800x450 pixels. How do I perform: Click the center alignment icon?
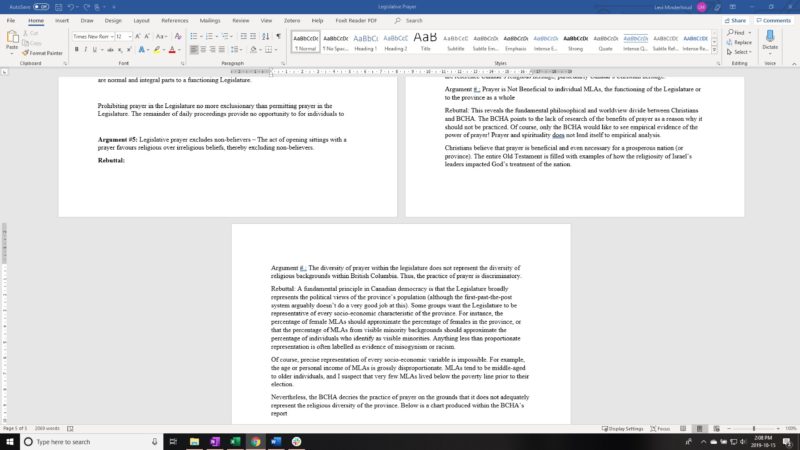click(204, 49)
